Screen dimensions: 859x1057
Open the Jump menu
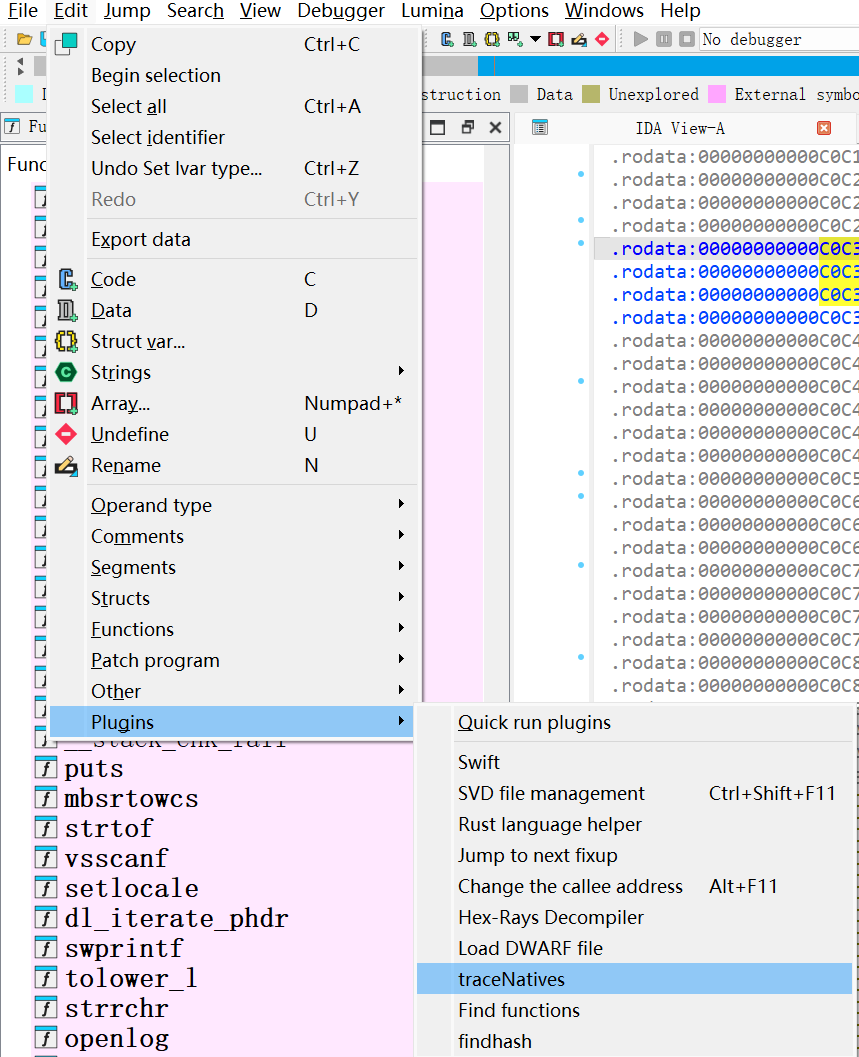coord(127,11)
